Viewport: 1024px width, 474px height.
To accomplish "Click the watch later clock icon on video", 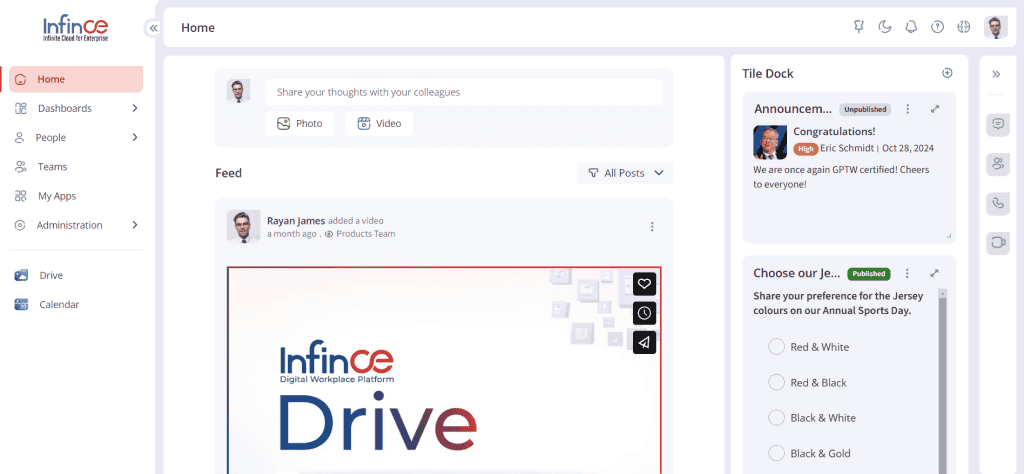I will point(645,313).
